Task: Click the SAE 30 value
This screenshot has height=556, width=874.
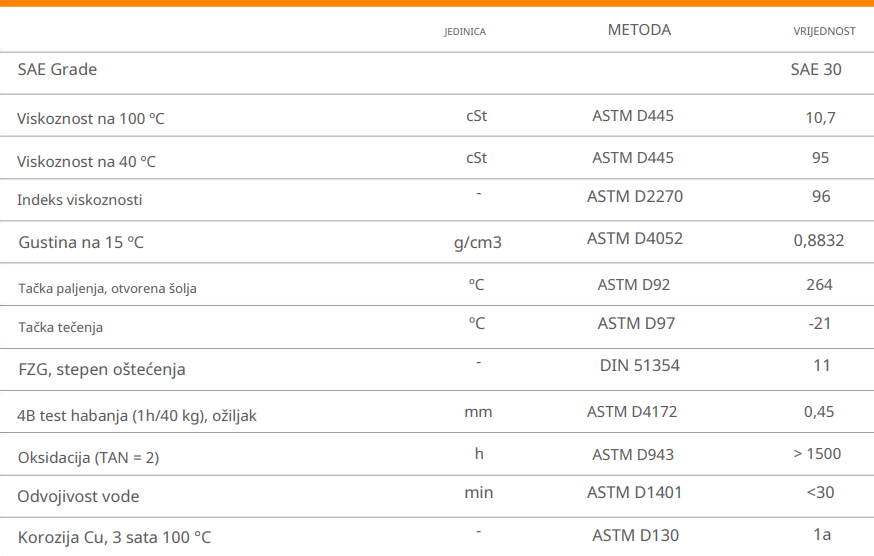Action: (816, 70)
